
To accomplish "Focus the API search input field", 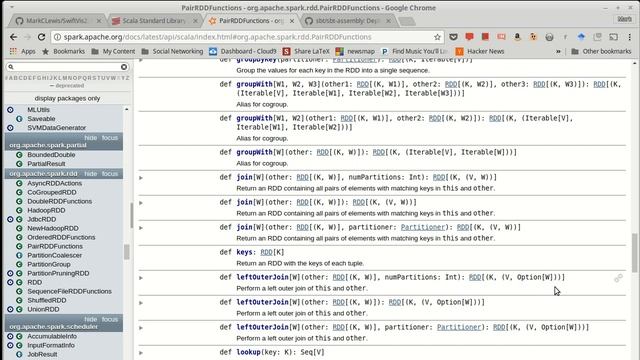I will pyautogui.click(x=67, y=67).
